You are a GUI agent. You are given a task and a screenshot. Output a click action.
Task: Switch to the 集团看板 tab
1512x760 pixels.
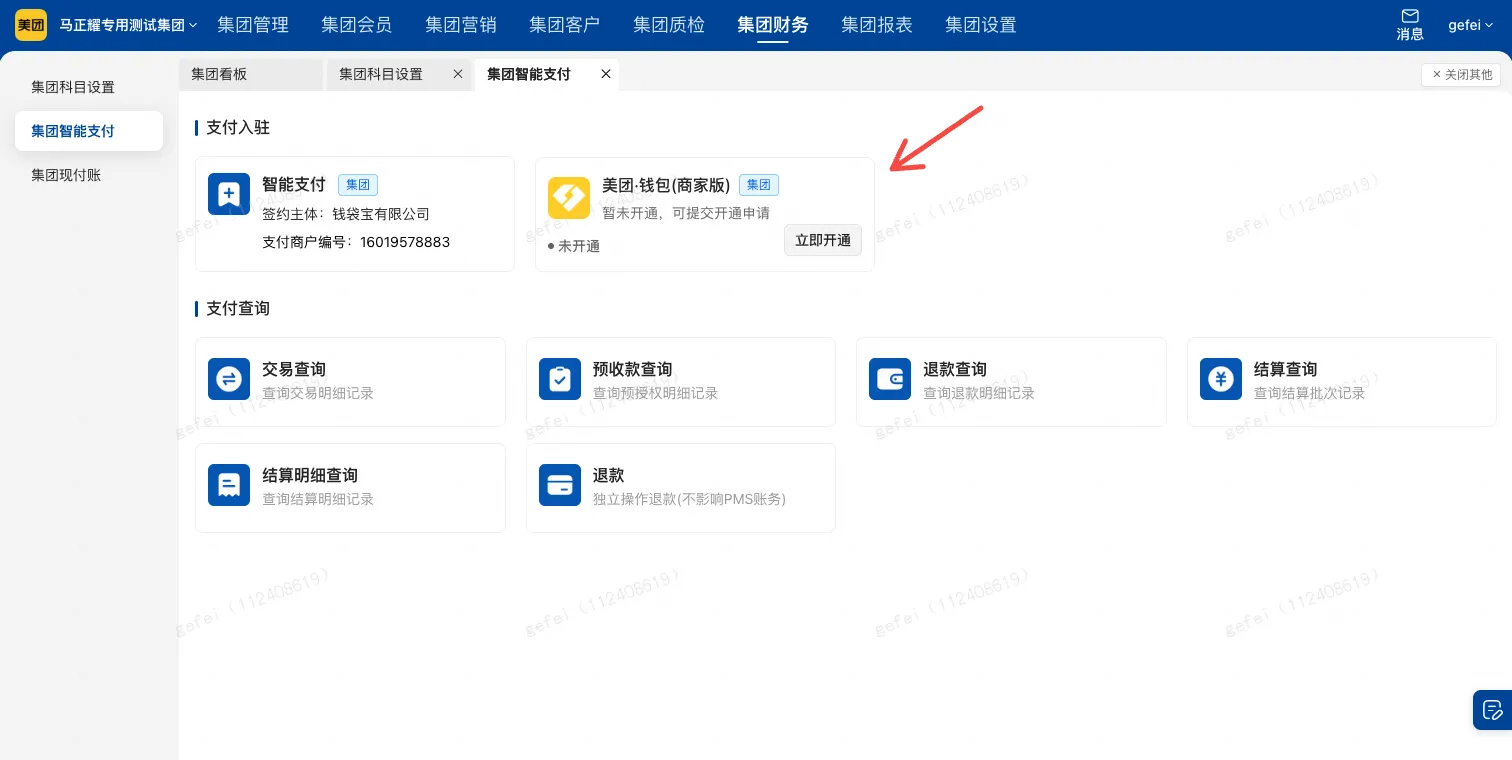pos(219,74)
